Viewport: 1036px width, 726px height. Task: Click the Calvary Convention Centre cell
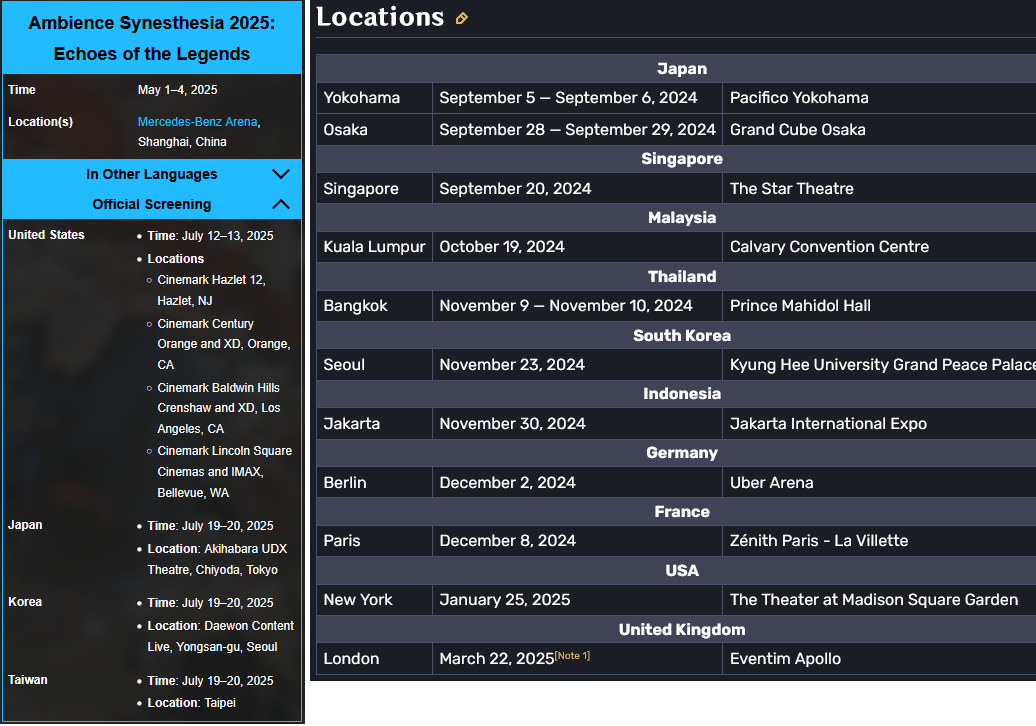[x=879, y=247]
